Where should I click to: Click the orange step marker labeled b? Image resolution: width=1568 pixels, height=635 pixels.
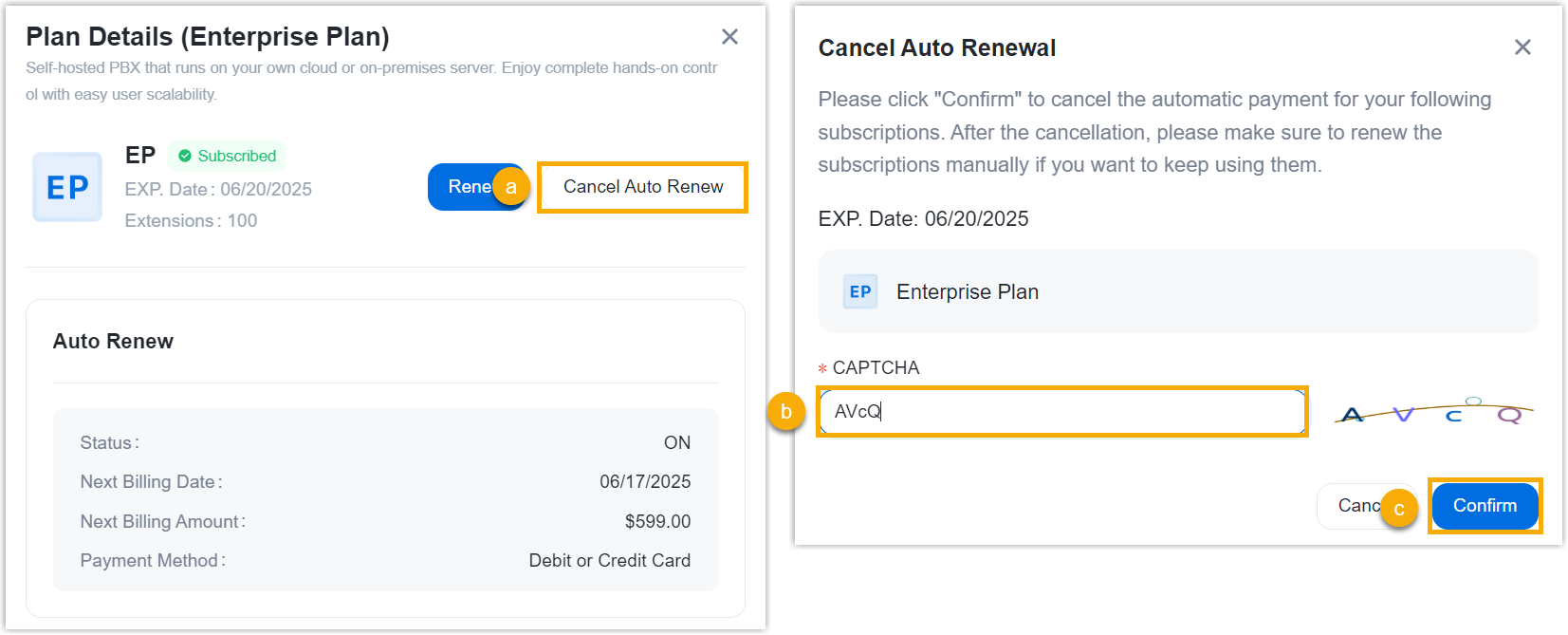(785, 412)
